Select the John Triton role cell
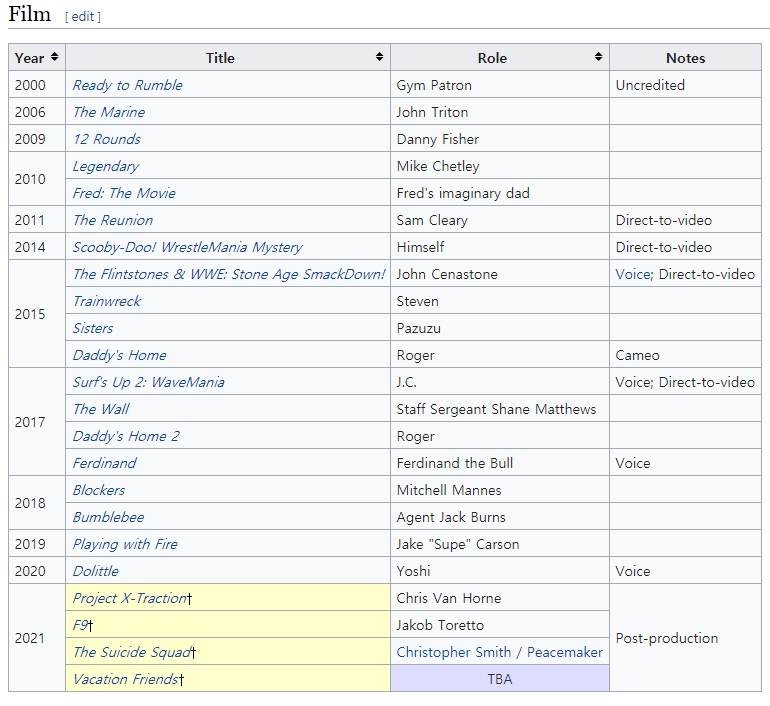The width and height of the screenshot is (770, 706). pos(500,112)
